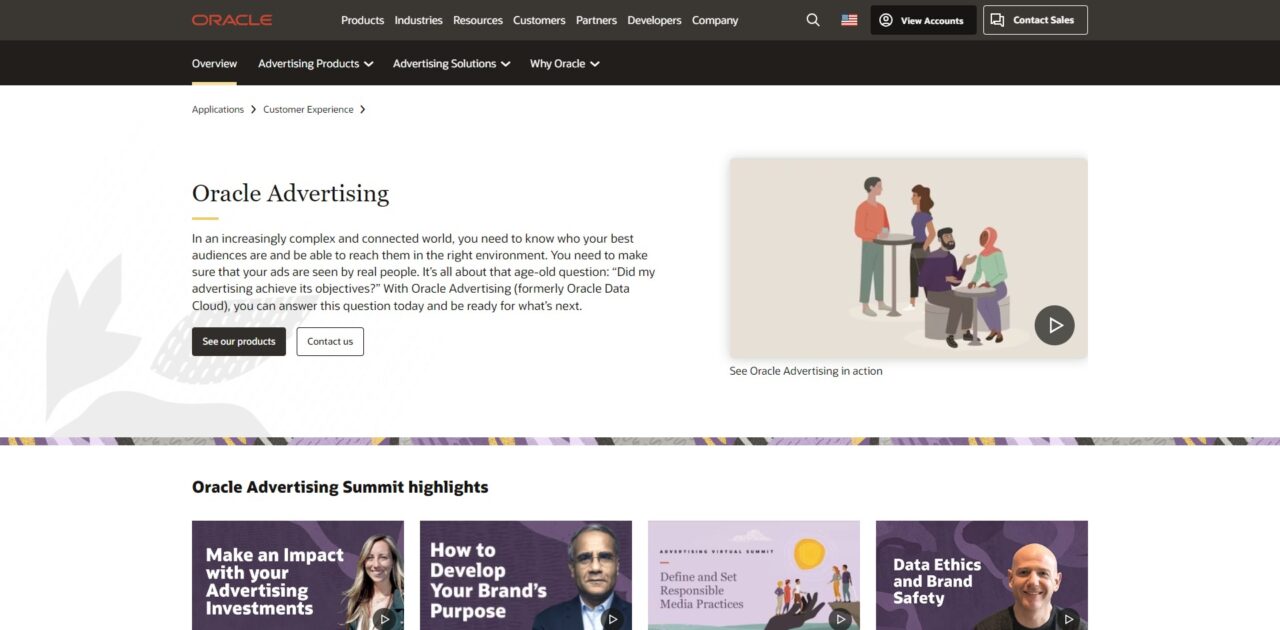Screen dimensions: 1280x630
Task: Open the Customers menu
Action: (x=539, y=20)
